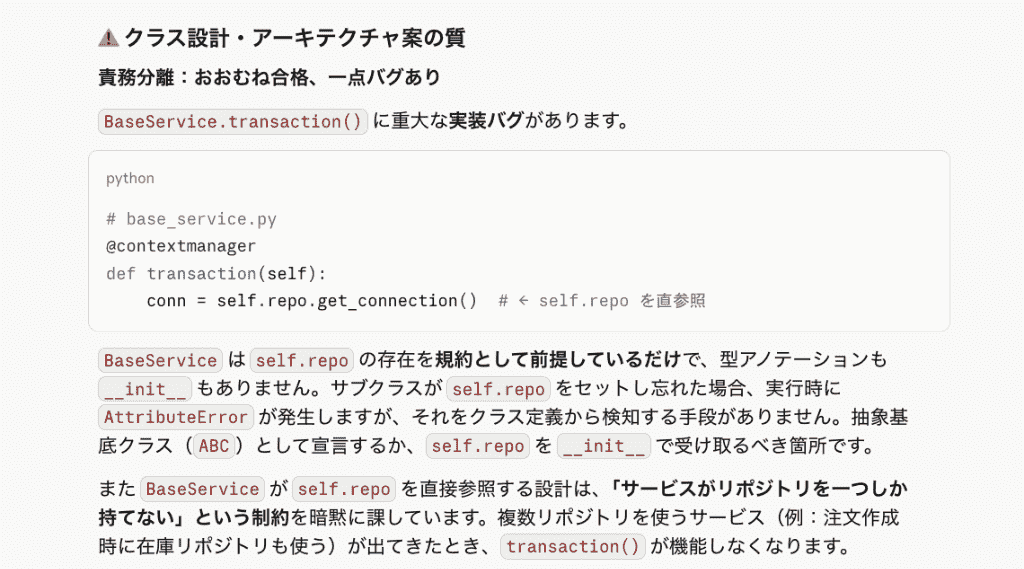This screenshot has height=569, width=1024.
Task: Click the transaction() chip before が機能しなくなります
Action: click(574, 547)
